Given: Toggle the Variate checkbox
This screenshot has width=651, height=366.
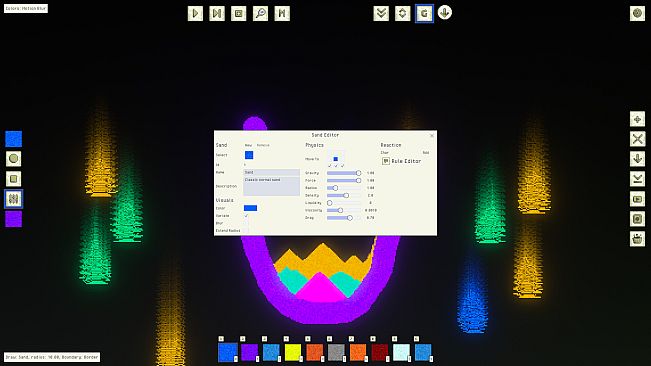Looking at the screenshot, I should [x=246, y=216].
